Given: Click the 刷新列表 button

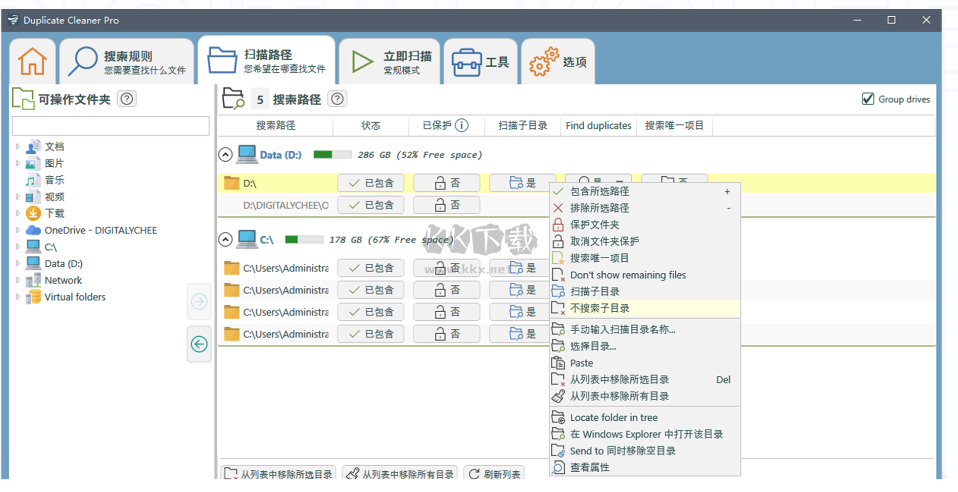Looking at the screenshot, I should pyautogui.click(x=494, y=474).
